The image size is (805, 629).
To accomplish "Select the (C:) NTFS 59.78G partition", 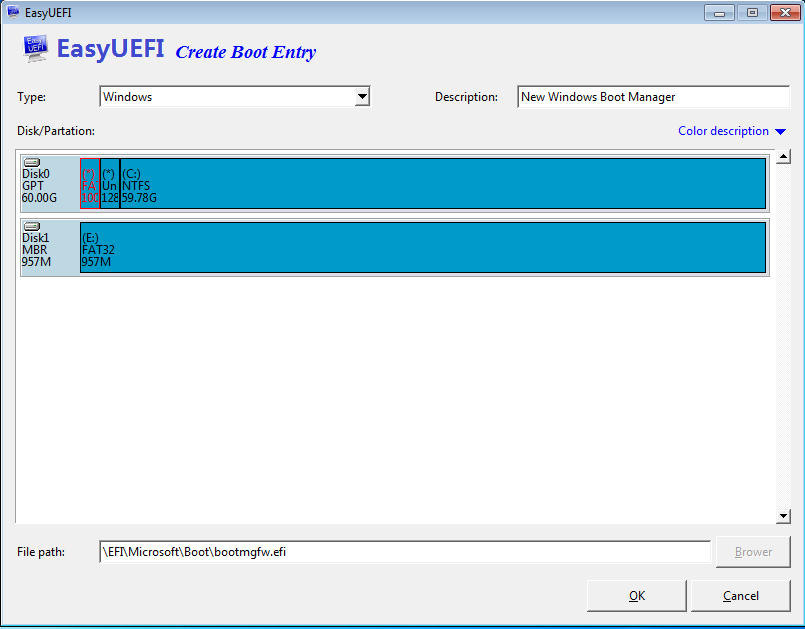I will pos(443,183).
